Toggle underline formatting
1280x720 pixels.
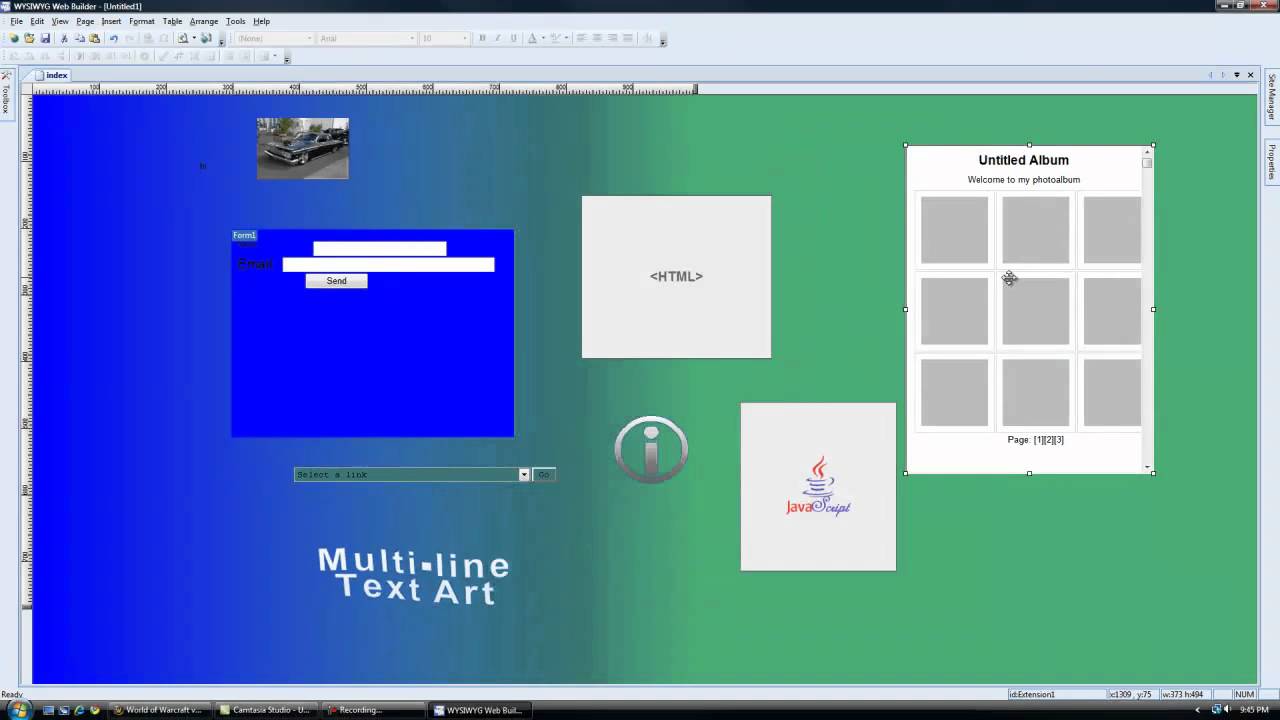click(514, 38)
